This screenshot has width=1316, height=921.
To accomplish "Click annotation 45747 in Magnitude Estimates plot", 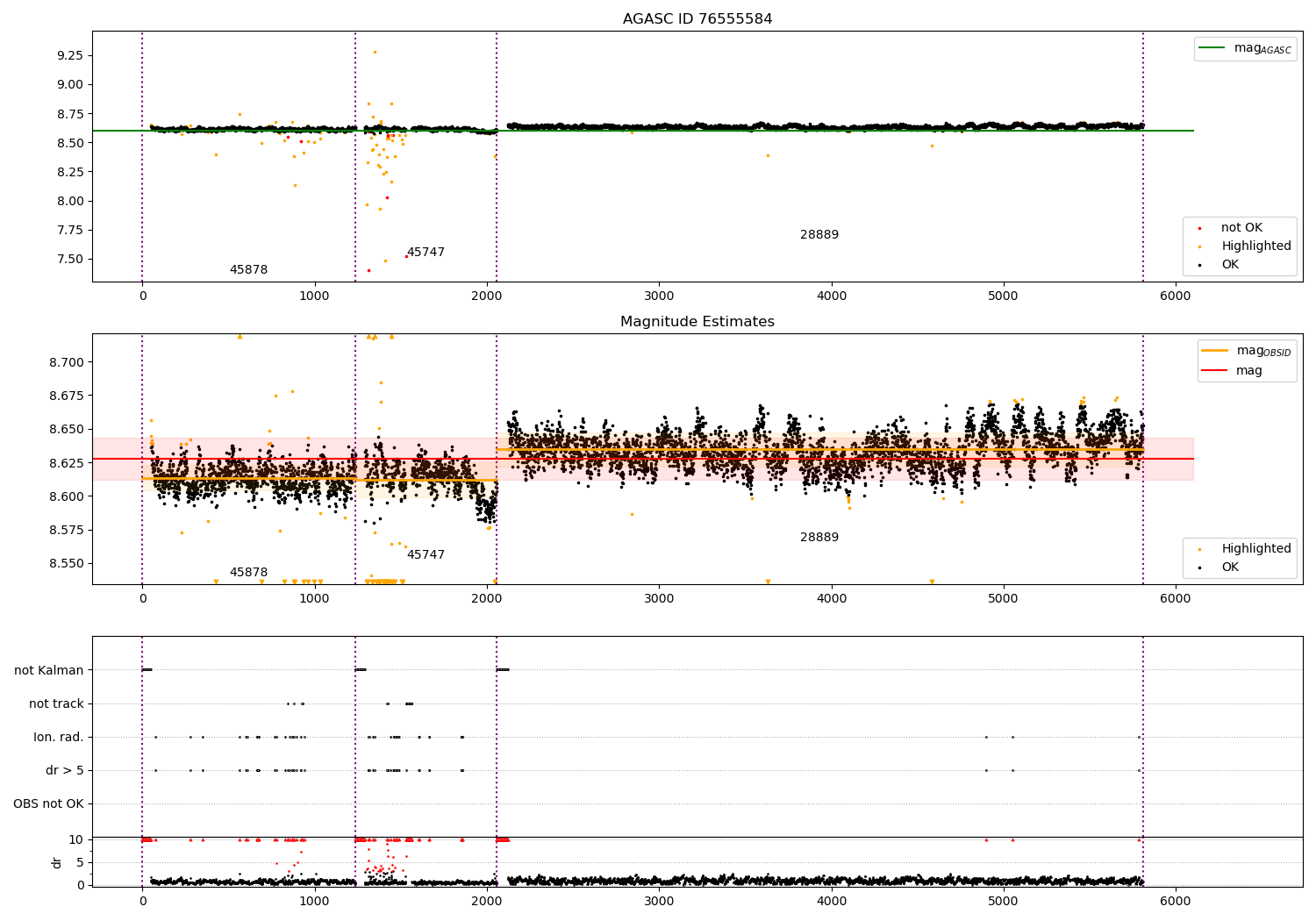I will pos(426,555).
